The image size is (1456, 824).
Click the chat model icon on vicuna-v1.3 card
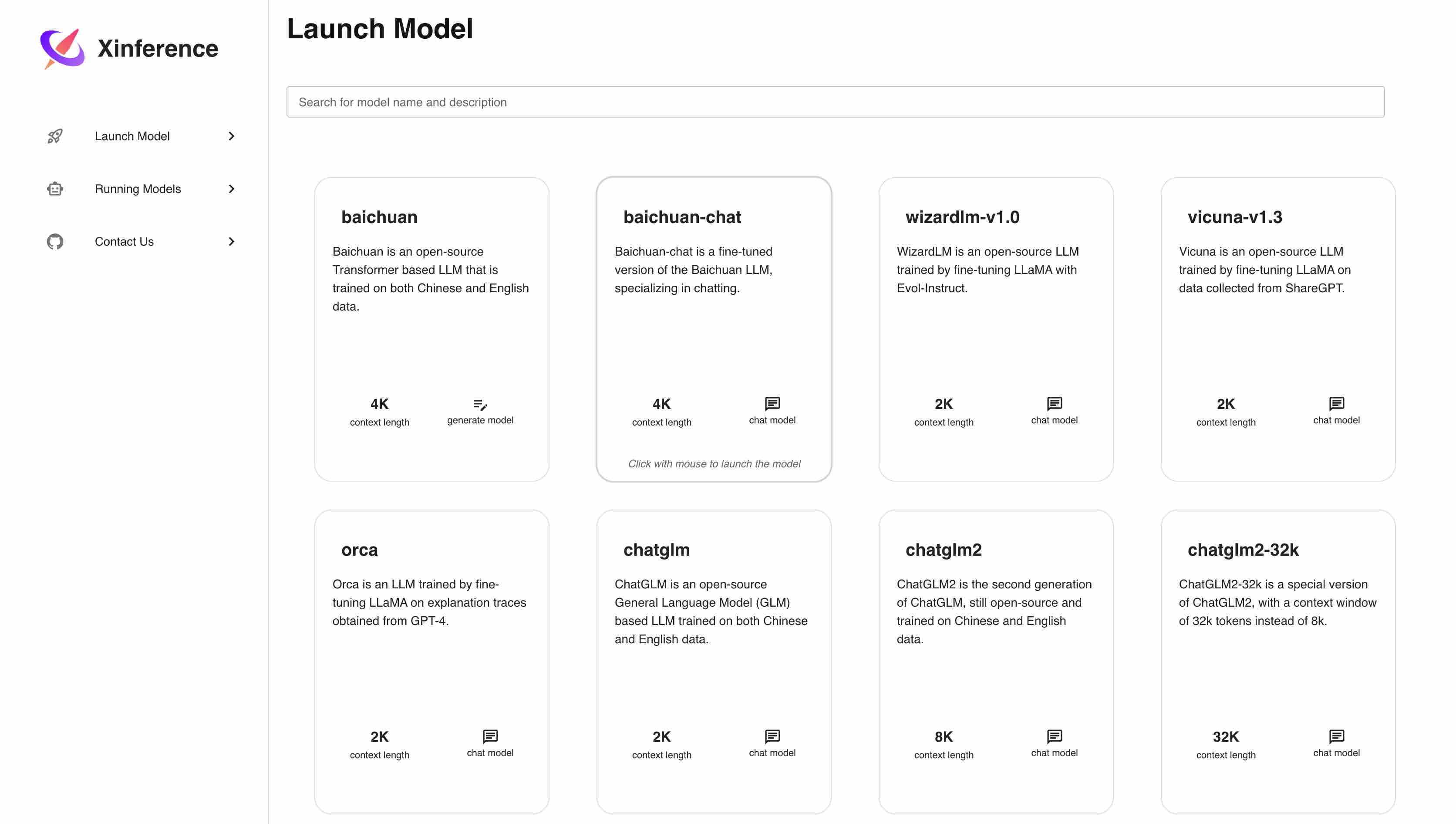(x=1336, y=403)
